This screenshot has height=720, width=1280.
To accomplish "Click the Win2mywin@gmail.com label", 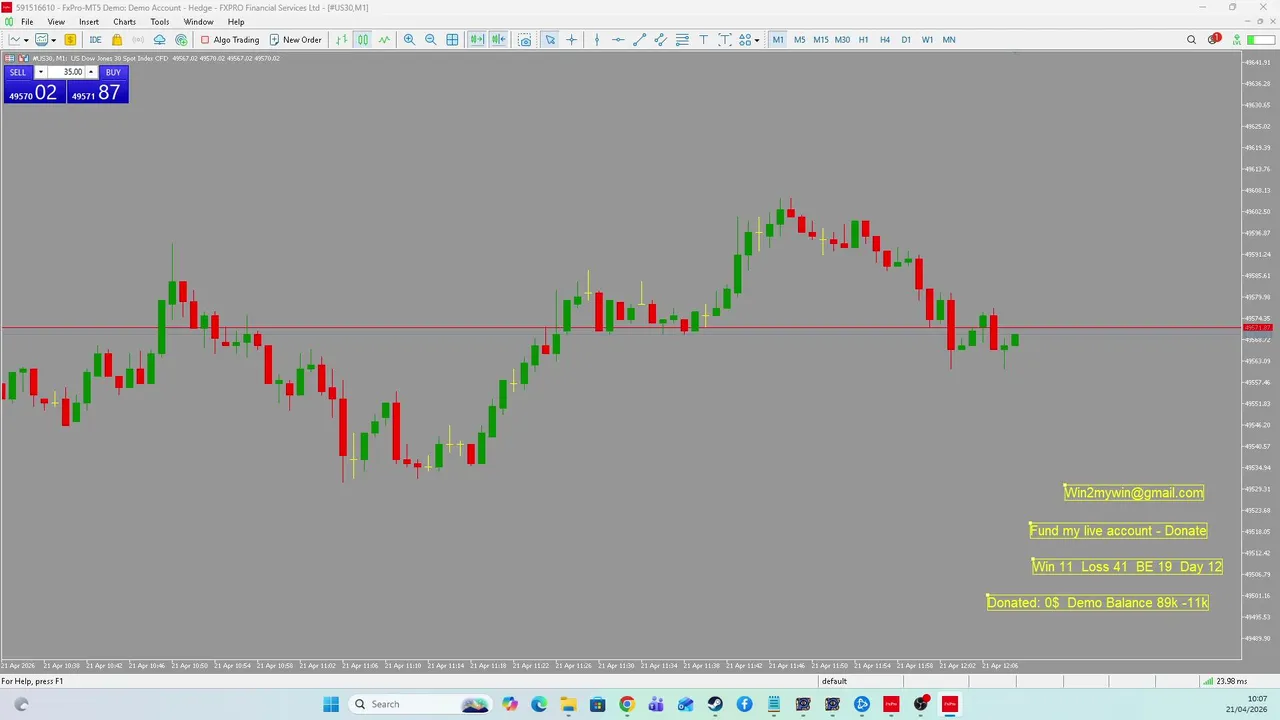I will [x=1134, y=492].
